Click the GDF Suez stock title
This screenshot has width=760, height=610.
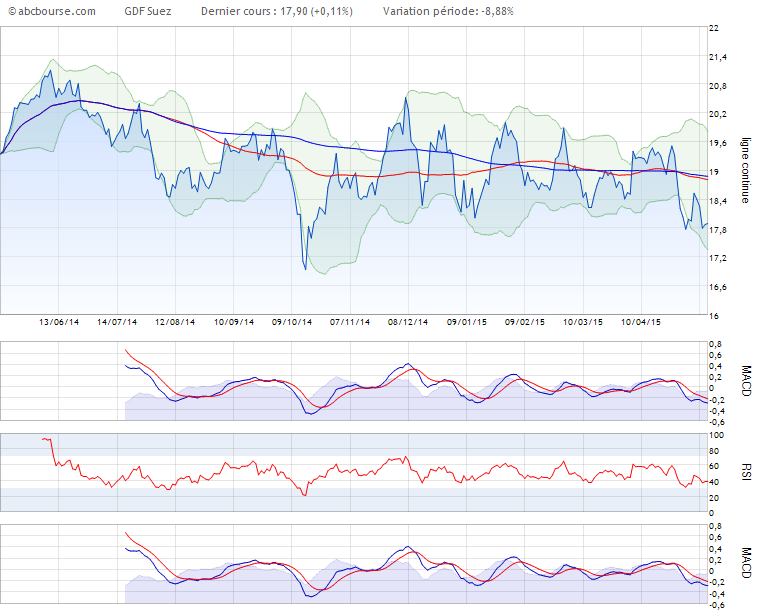147,11
